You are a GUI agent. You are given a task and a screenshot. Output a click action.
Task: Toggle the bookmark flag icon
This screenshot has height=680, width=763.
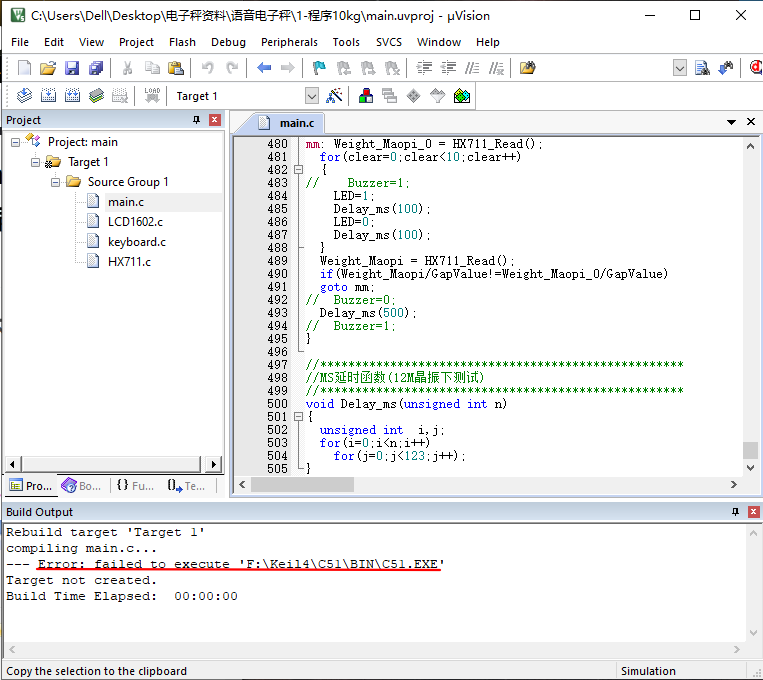(319, 68)
